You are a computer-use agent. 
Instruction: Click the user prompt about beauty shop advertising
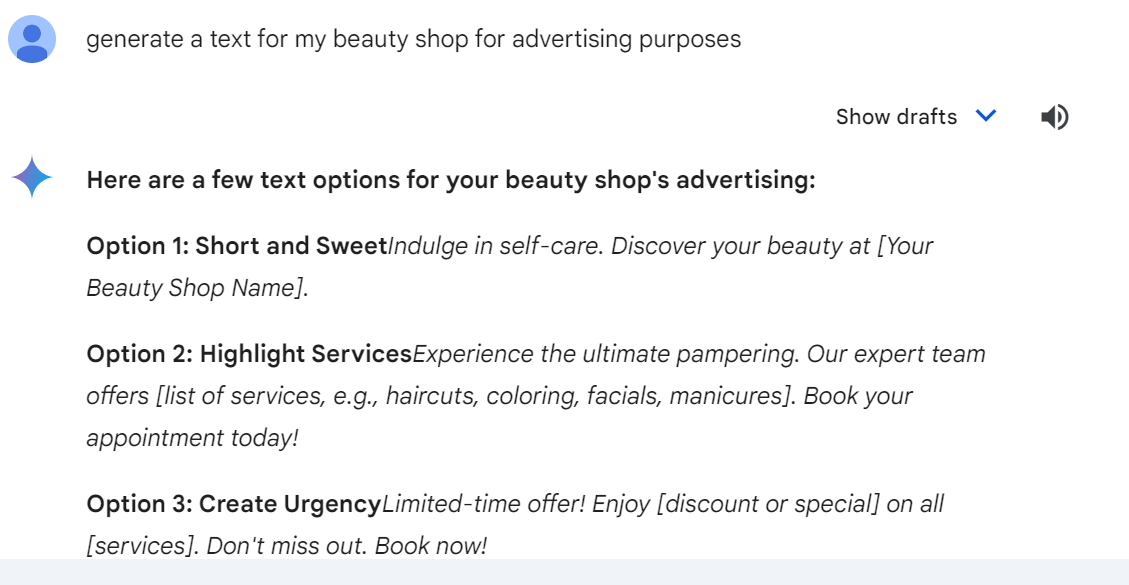(413, 40)
